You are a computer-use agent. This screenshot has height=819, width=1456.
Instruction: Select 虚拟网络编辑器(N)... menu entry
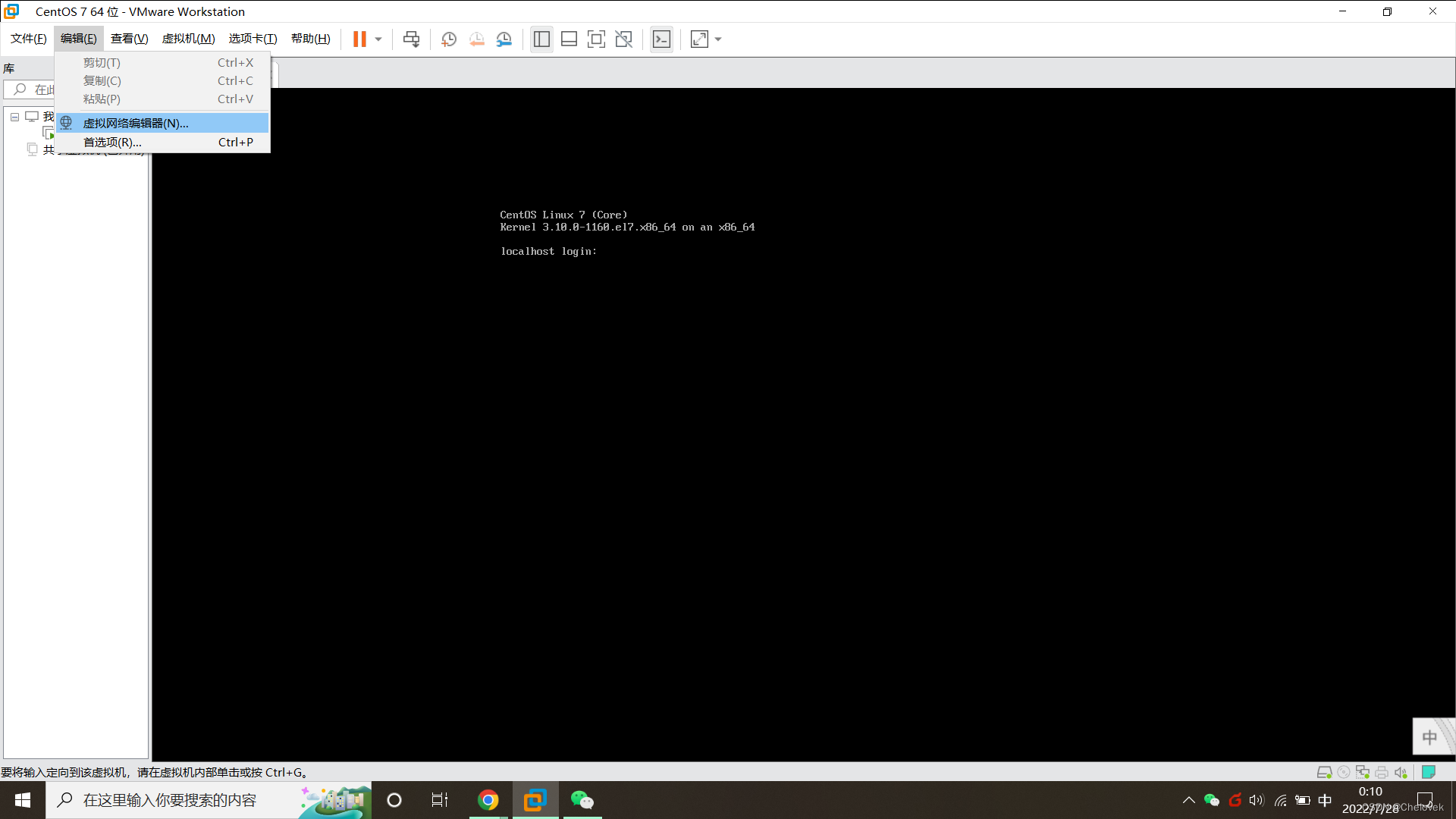(x=162, y=123)
